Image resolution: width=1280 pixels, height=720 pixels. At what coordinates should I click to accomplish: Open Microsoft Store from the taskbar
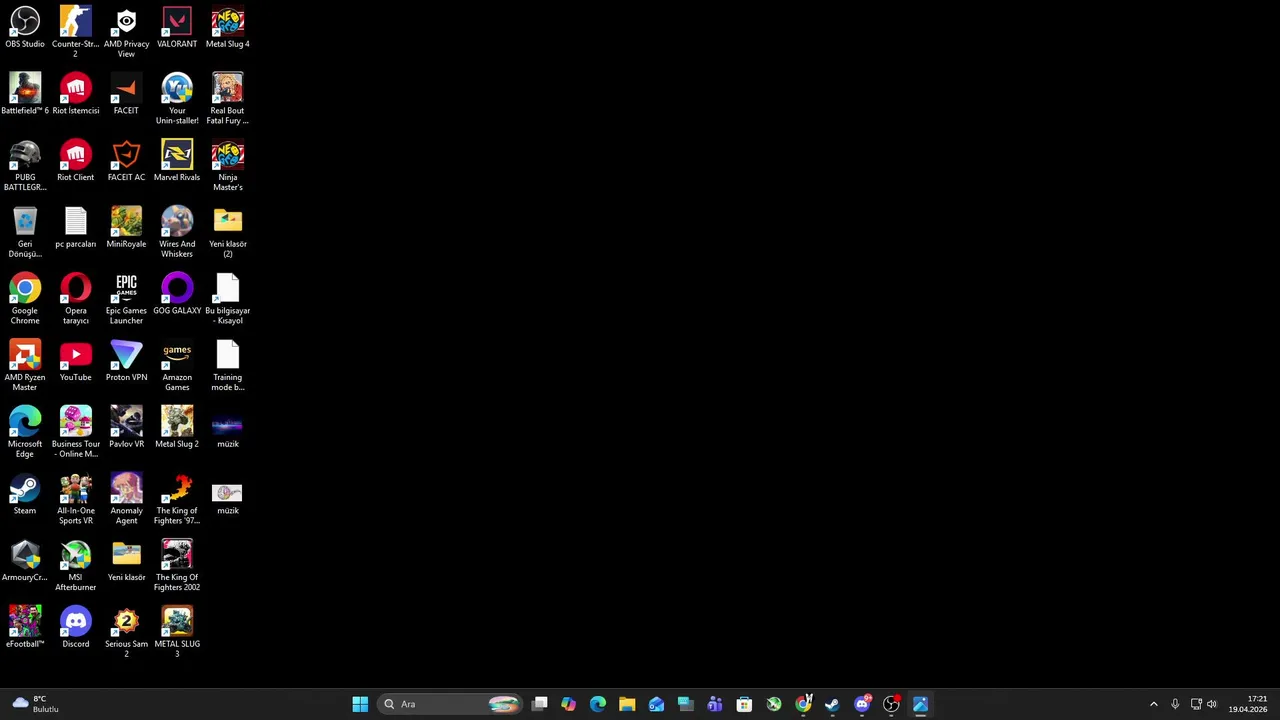744,704
